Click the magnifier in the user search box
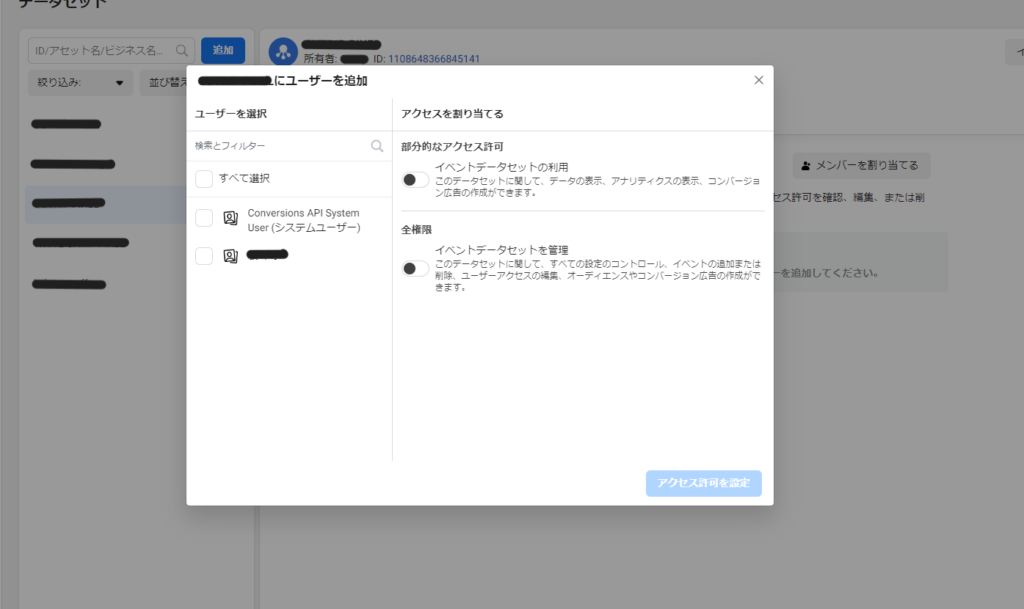 (377, 146)
